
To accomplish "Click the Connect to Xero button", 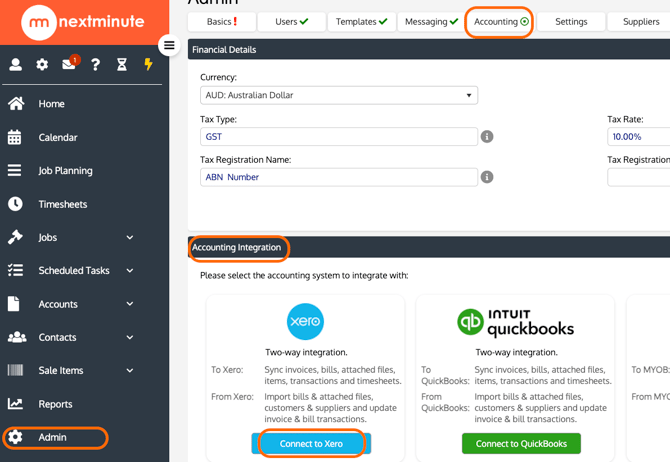I will 311,443.
